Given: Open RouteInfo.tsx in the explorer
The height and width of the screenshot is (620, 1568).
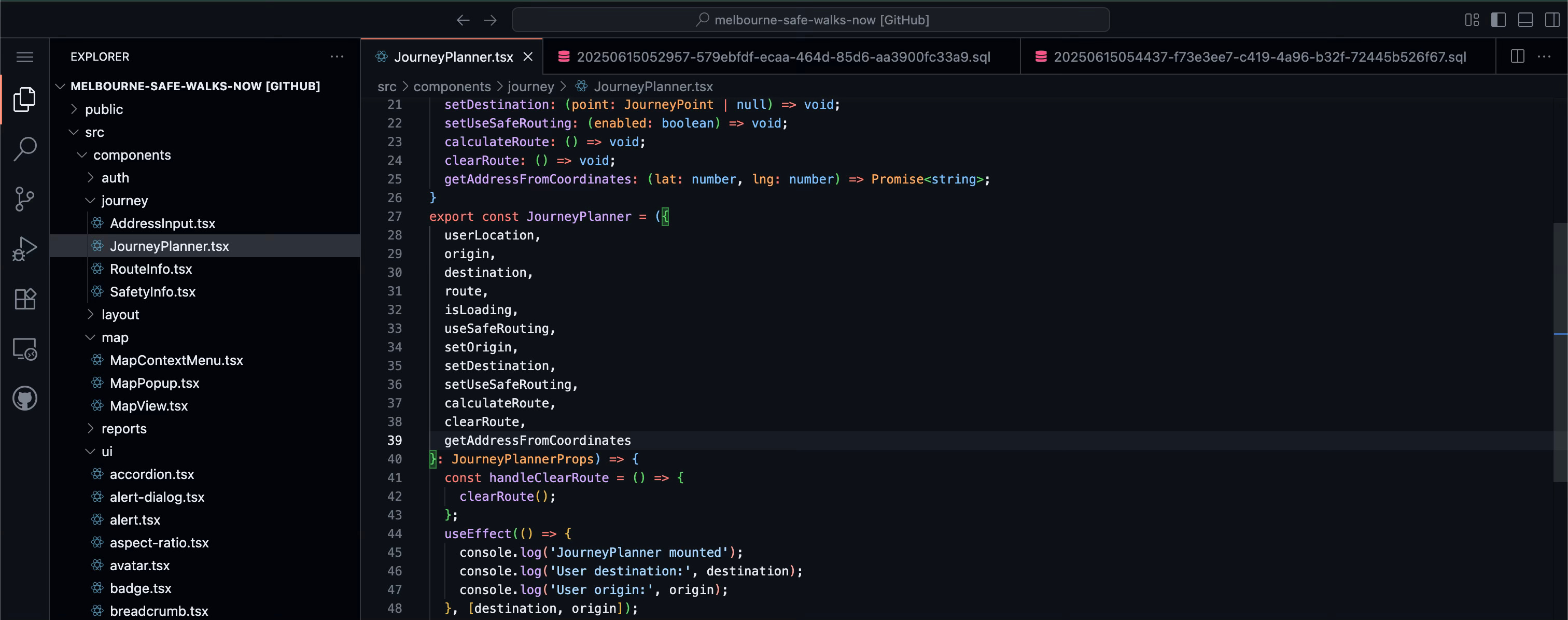Looking at the screenshot, I should 150,269.
